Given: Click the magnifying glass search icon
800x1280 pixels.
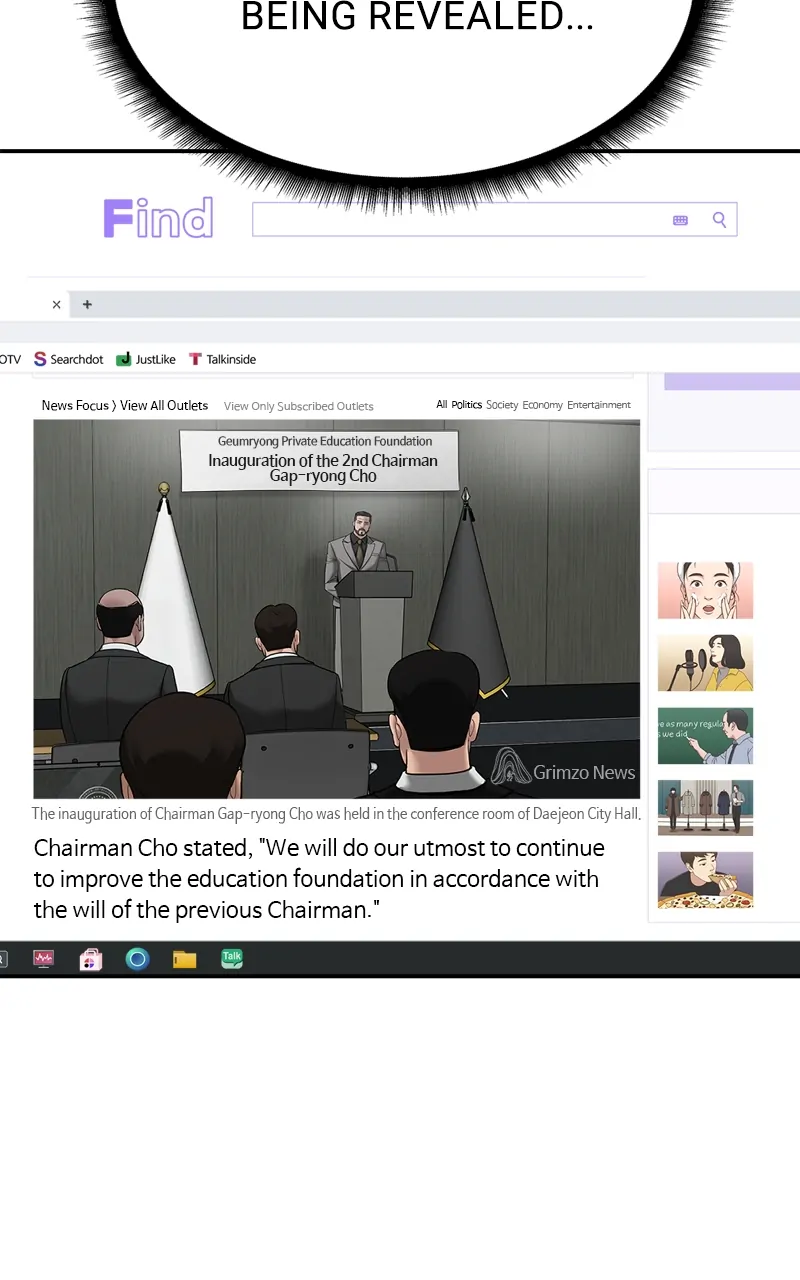Looking at the screenshot, I should [719, 220].
